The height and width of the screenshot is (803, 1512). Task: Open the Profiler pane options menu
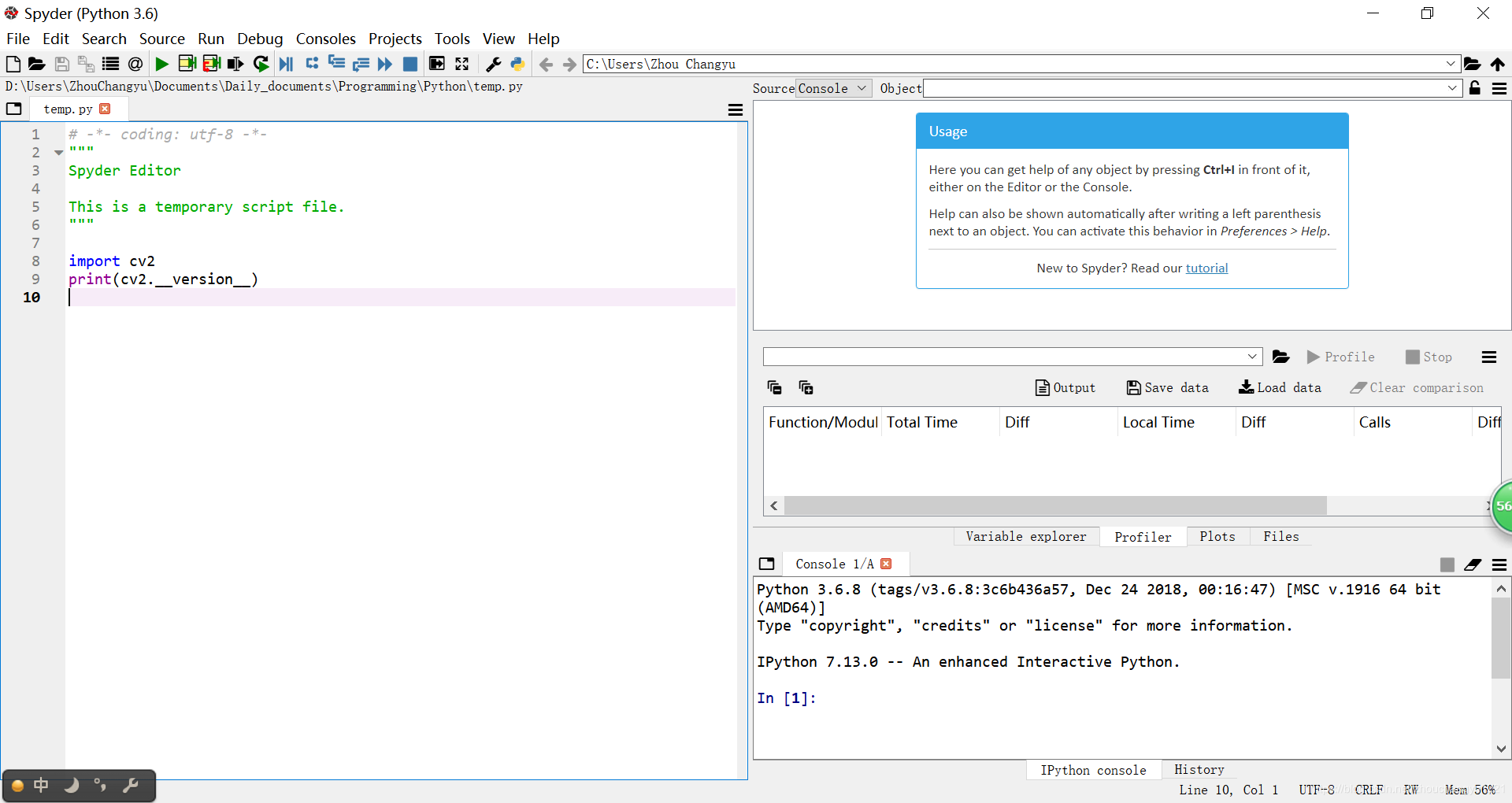click(x=1489, y=357)
